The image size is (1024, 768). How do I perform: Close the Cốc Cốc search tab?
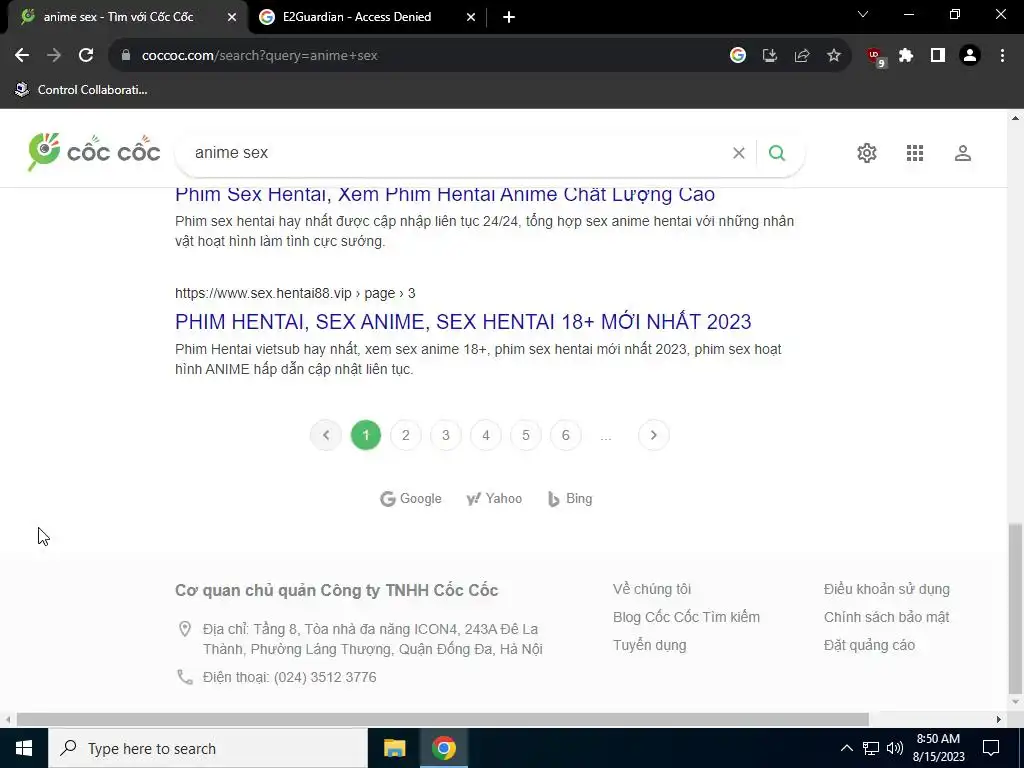pyautogui.click(x=232, y=17)
